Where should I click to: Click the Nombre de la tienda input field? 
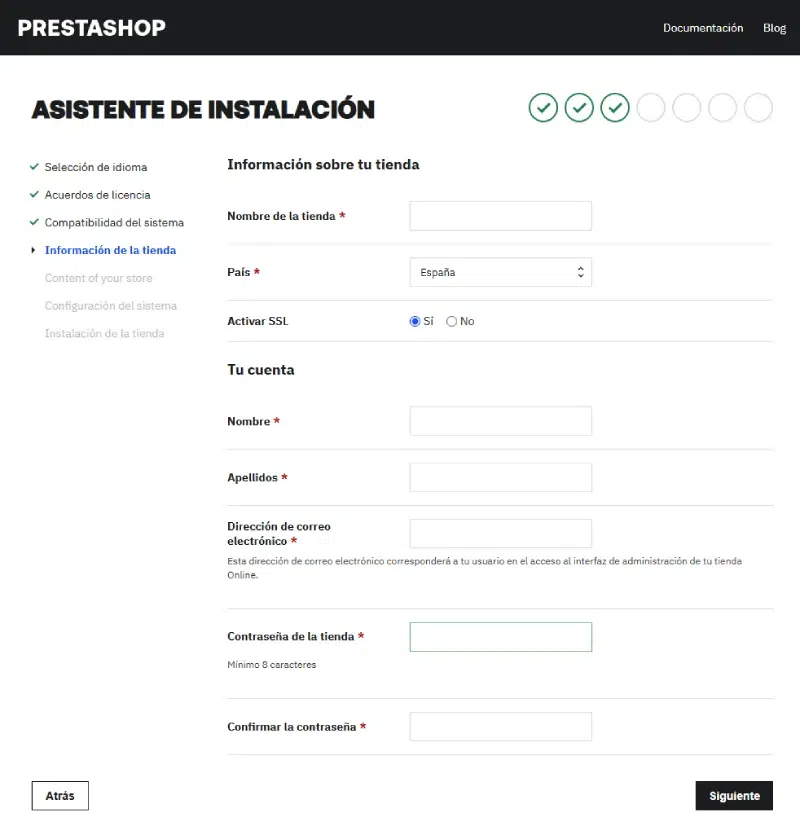coord(500,215)
